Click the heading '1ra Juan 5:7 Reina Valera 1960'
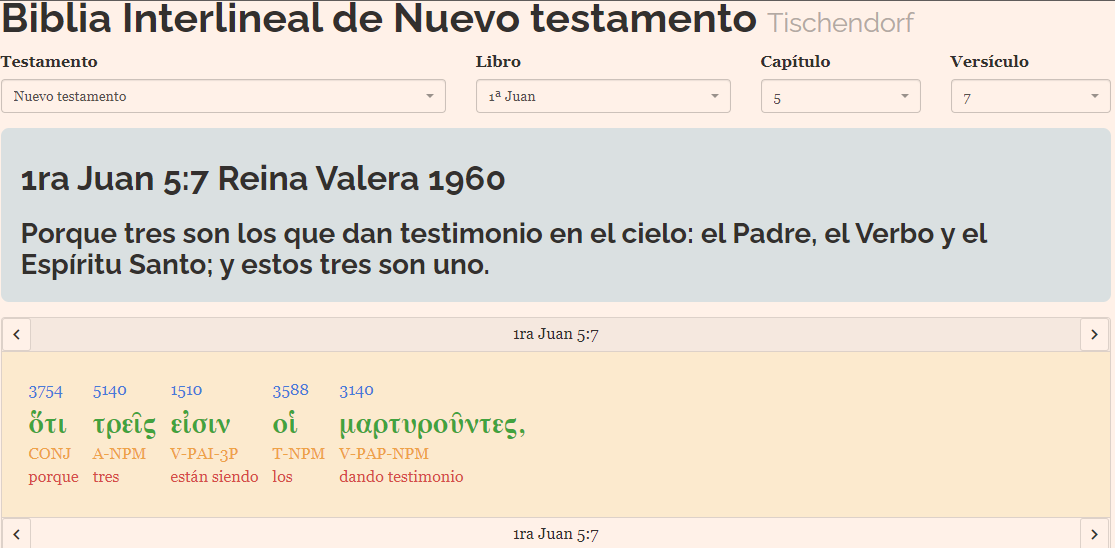This screenshot has width=1115, height=548. pyautogui.click(x=262, y=179)
